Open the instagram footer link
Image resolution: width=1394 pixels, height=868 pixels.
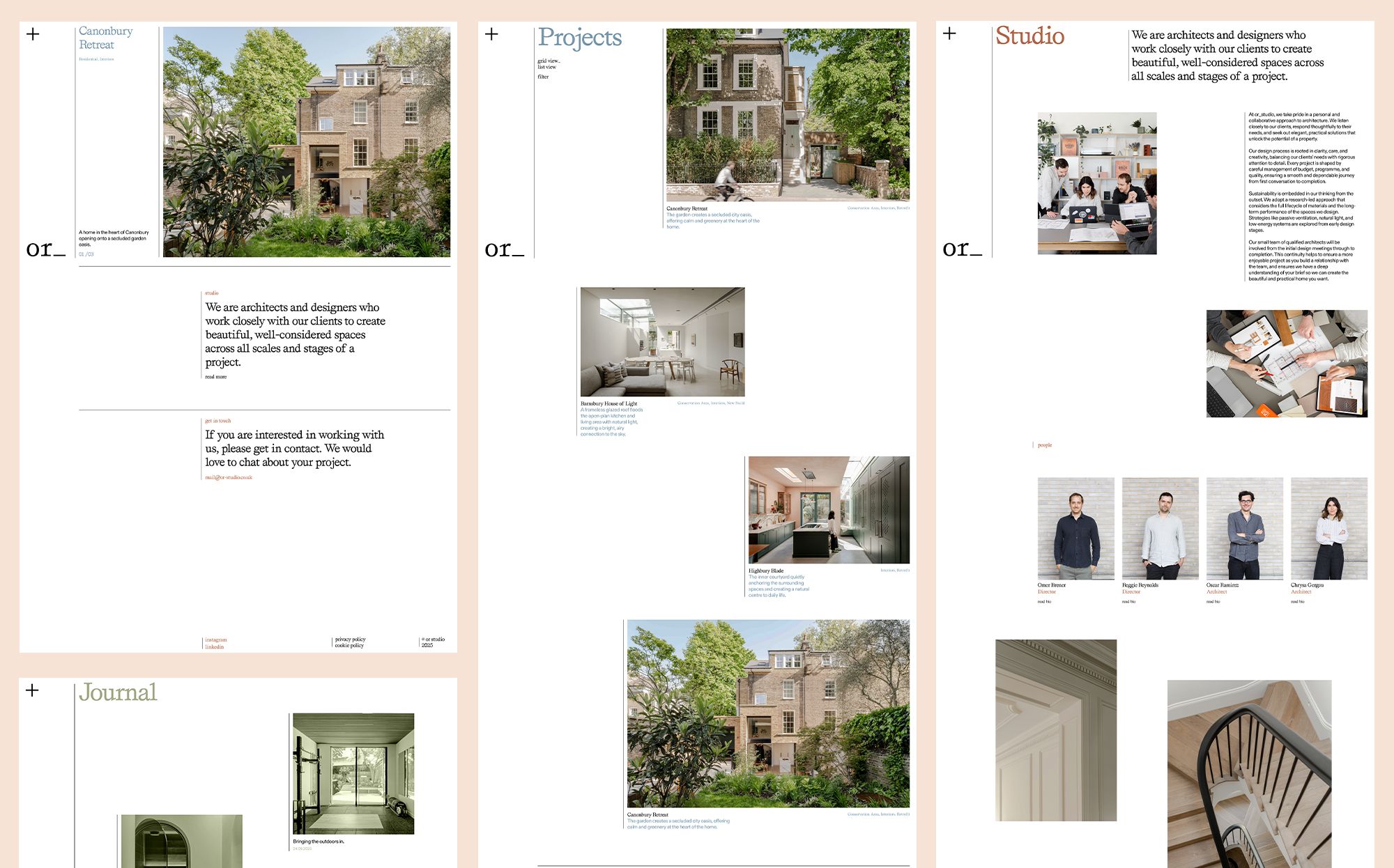(x=216, y=640)
